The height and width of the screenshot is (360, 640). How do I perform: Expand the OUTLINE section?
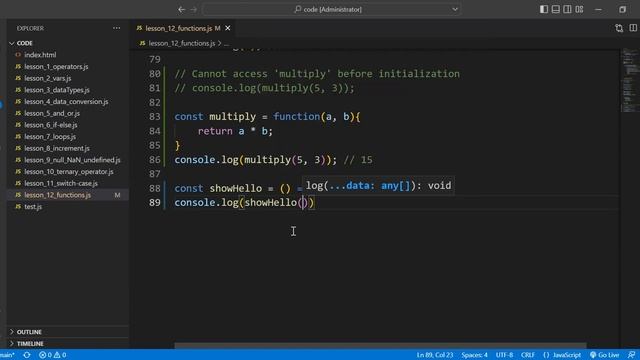pyautogui.click(x=67, y=332)
